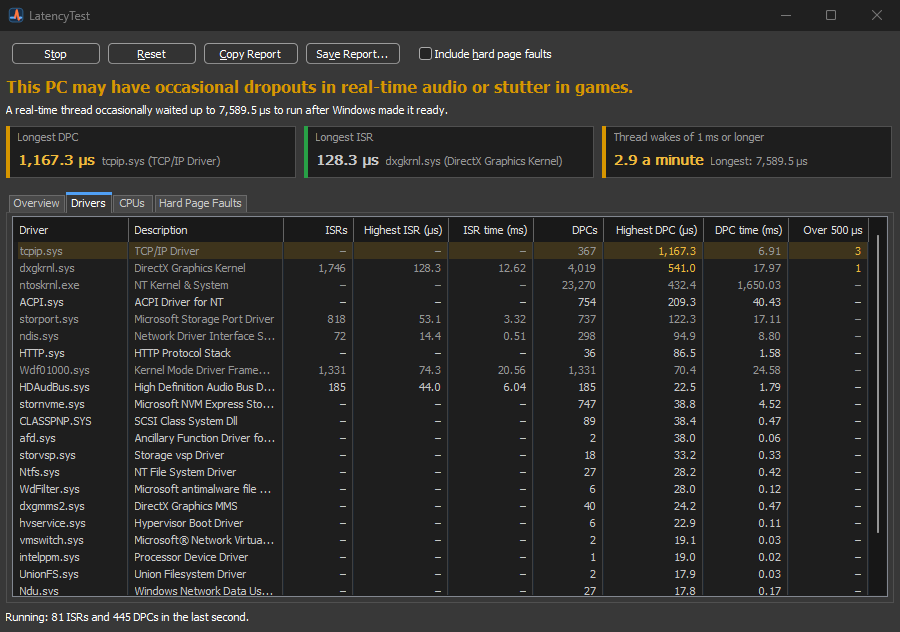Open the Hard Page Faults tab

click(200, 203)
